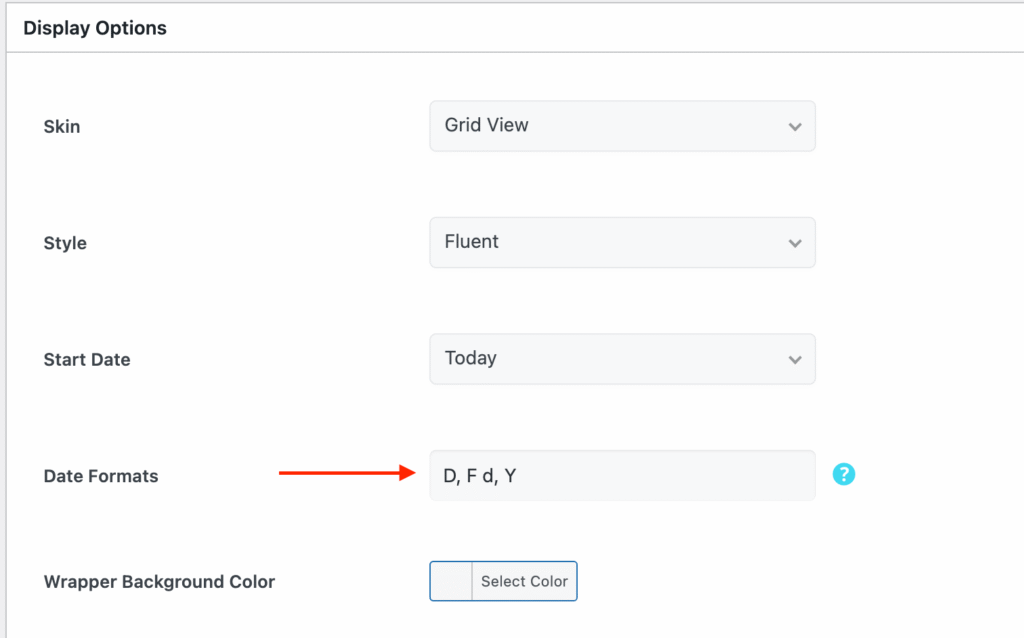The width and height of the screenshot is (1024, 638).
Task: Click the blue help icon beside Date Formats
Action: click(844, 474)
